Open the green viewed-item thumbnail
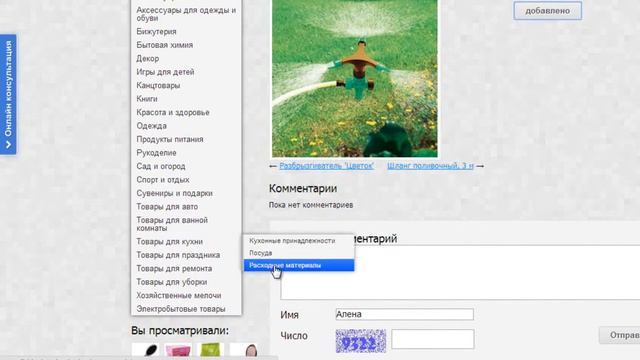Screen dimensions: 640x360 coord(211,350)
